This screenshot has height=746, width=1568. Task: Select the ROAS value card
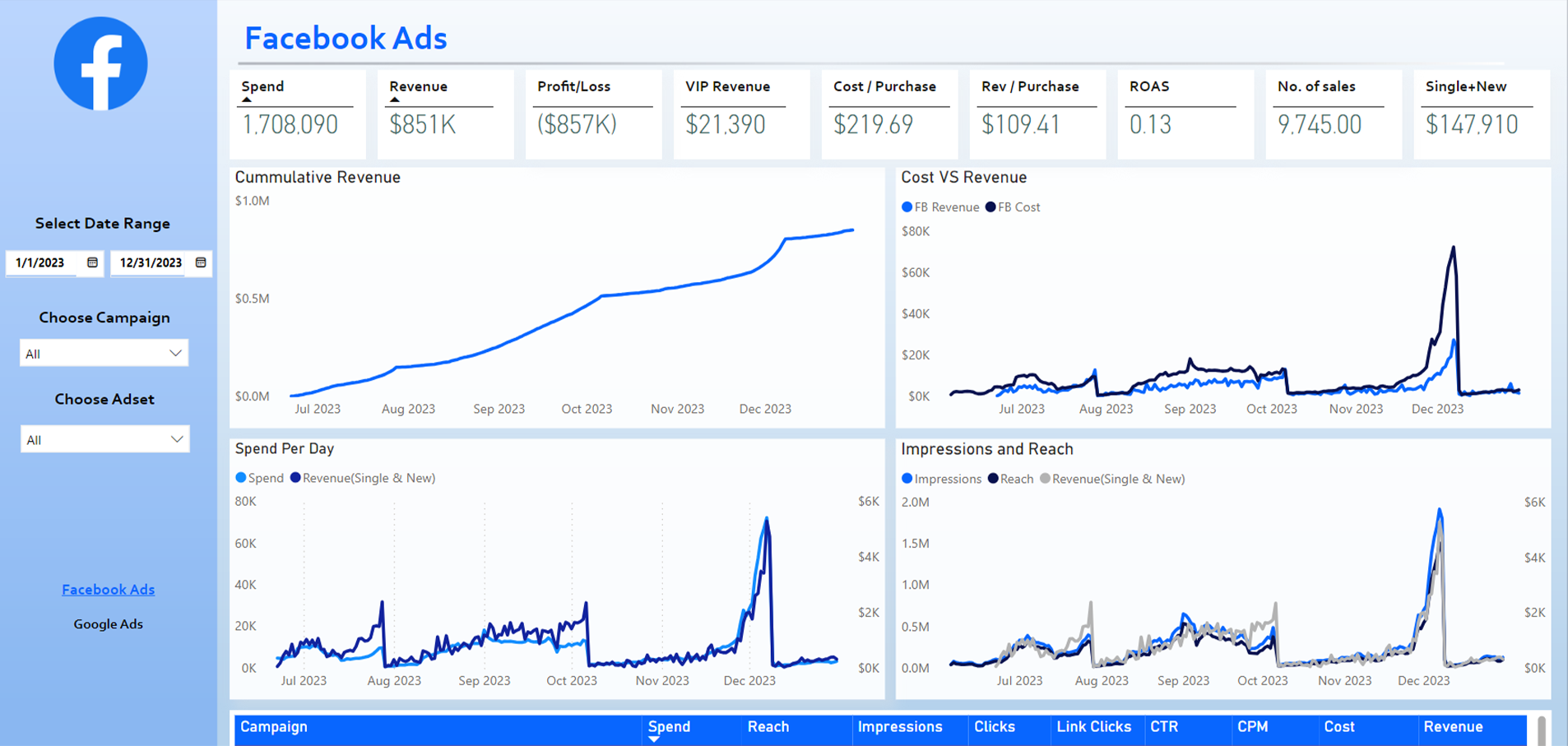(x=1185, y=114)
